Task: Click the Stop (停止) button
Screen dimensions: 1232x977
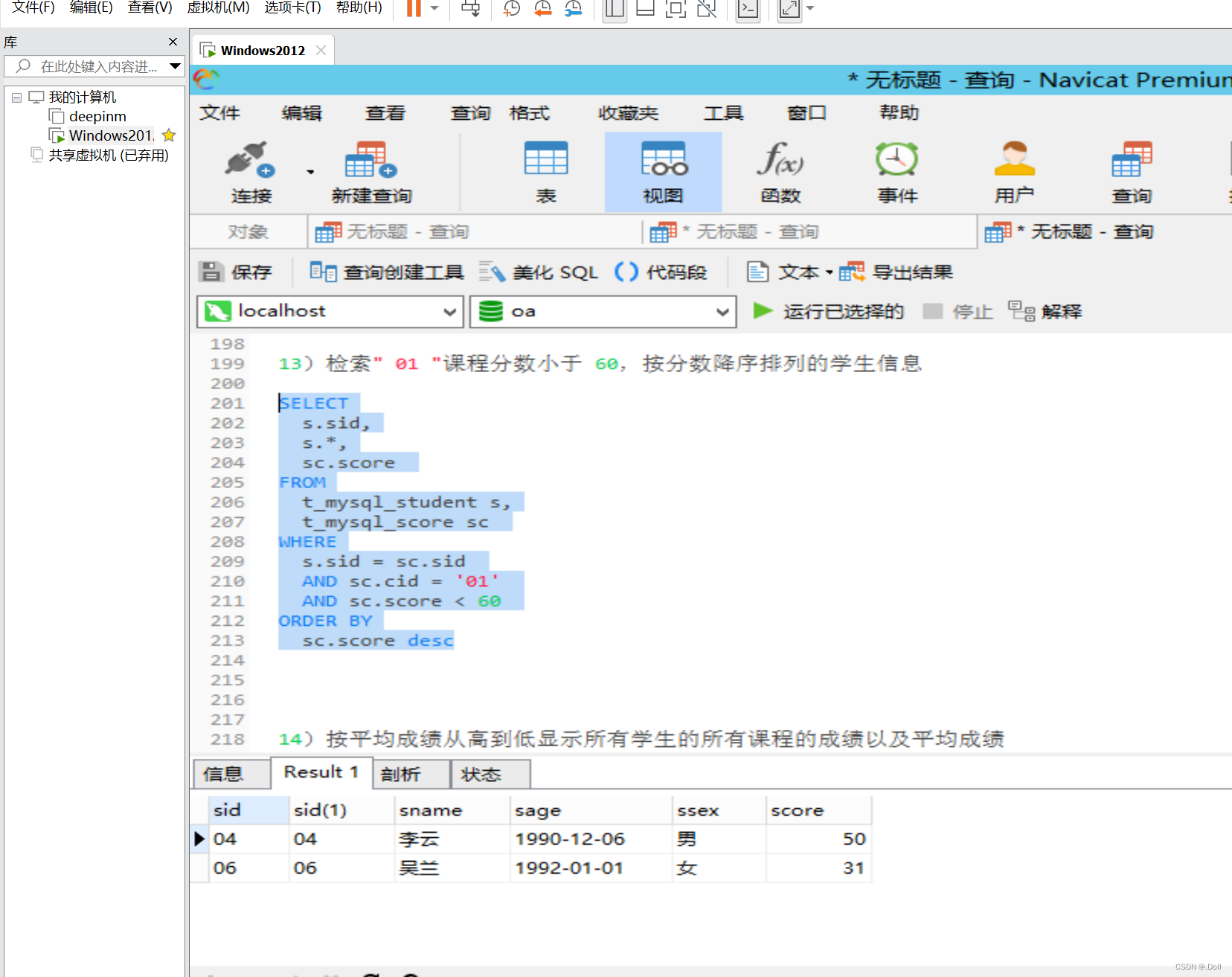Action: [x=957, y=311]
